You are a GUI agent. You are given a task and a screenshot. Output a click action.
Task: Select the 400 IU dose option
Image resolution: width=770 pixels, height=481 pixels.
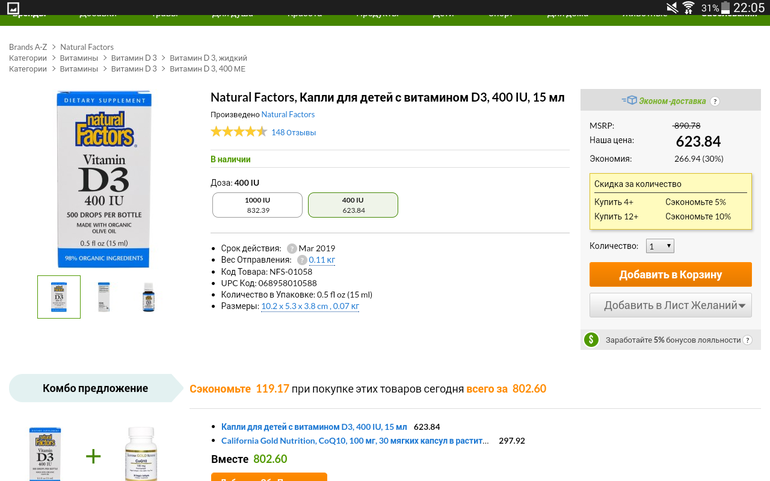(x=353, y=205)
